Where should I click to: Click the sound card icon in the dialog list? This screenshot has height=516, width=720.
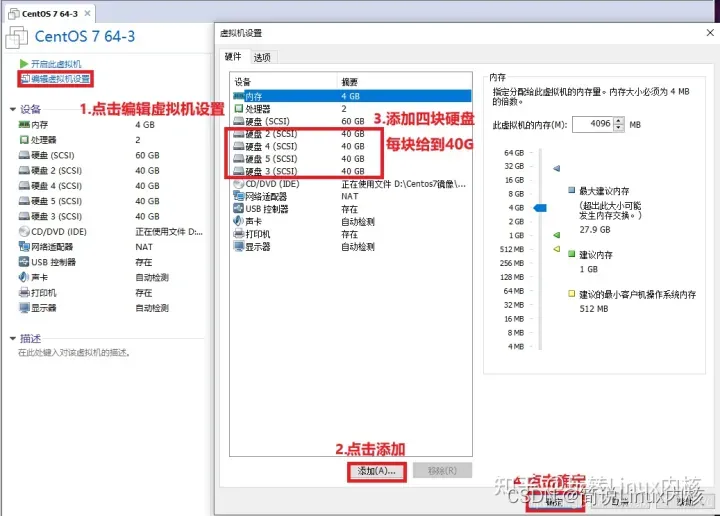coord(238,221)
